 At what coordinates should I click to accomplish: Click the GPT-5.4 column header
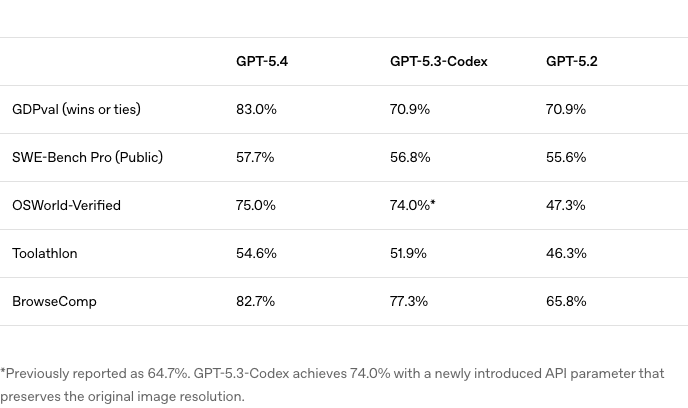pos(262,62)
